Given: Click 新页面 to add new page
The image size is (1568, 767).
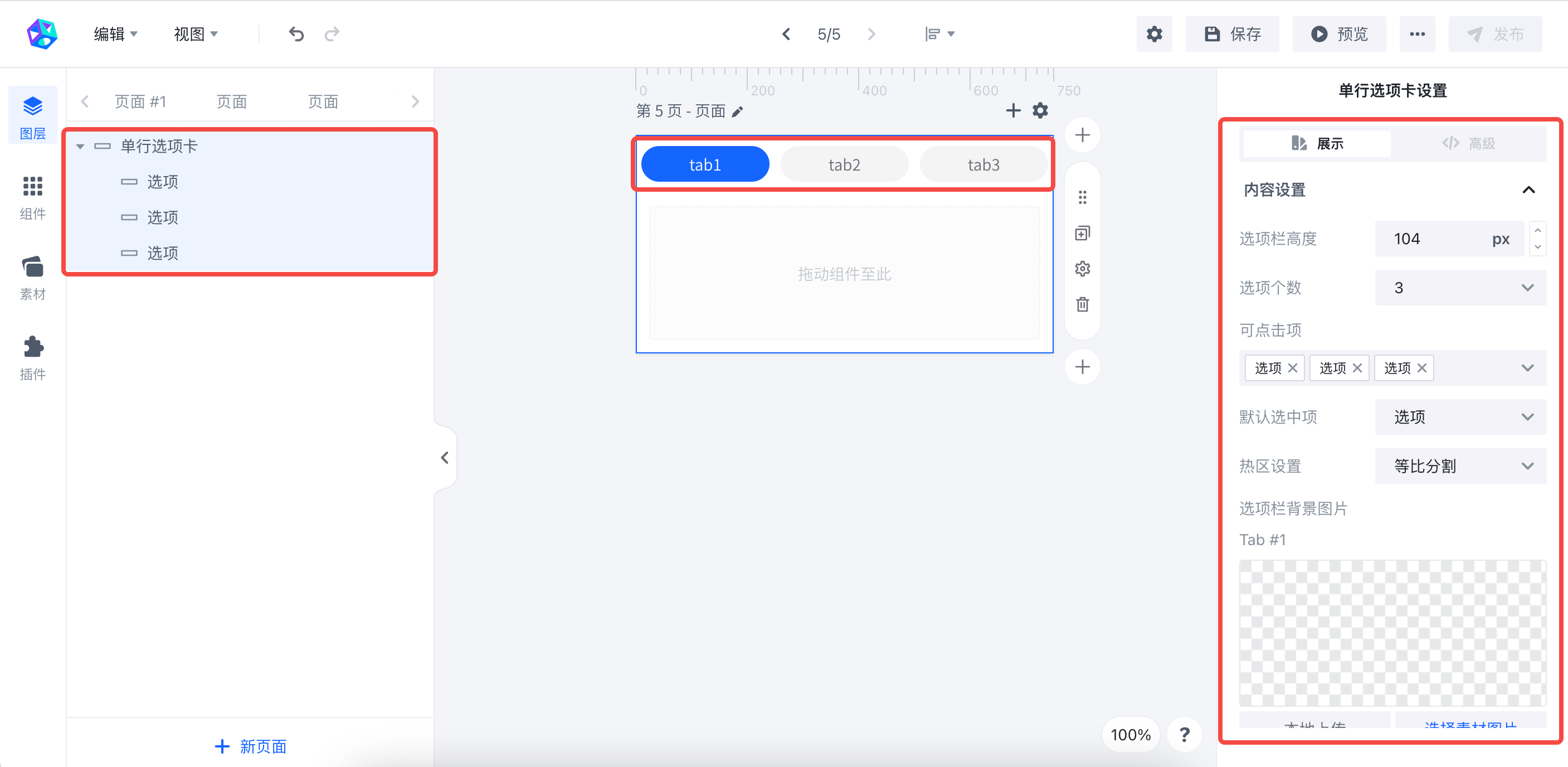Looking at the screenshot, I should (x=250, y=746).
